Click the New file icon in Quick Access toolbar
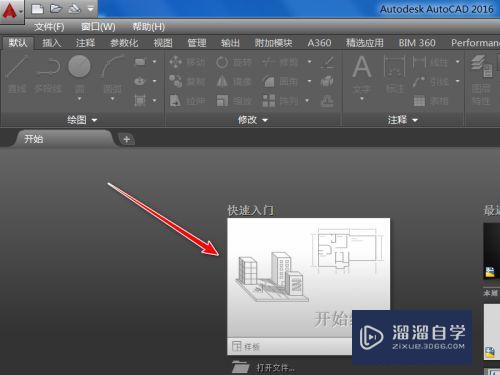 [37, 9]
